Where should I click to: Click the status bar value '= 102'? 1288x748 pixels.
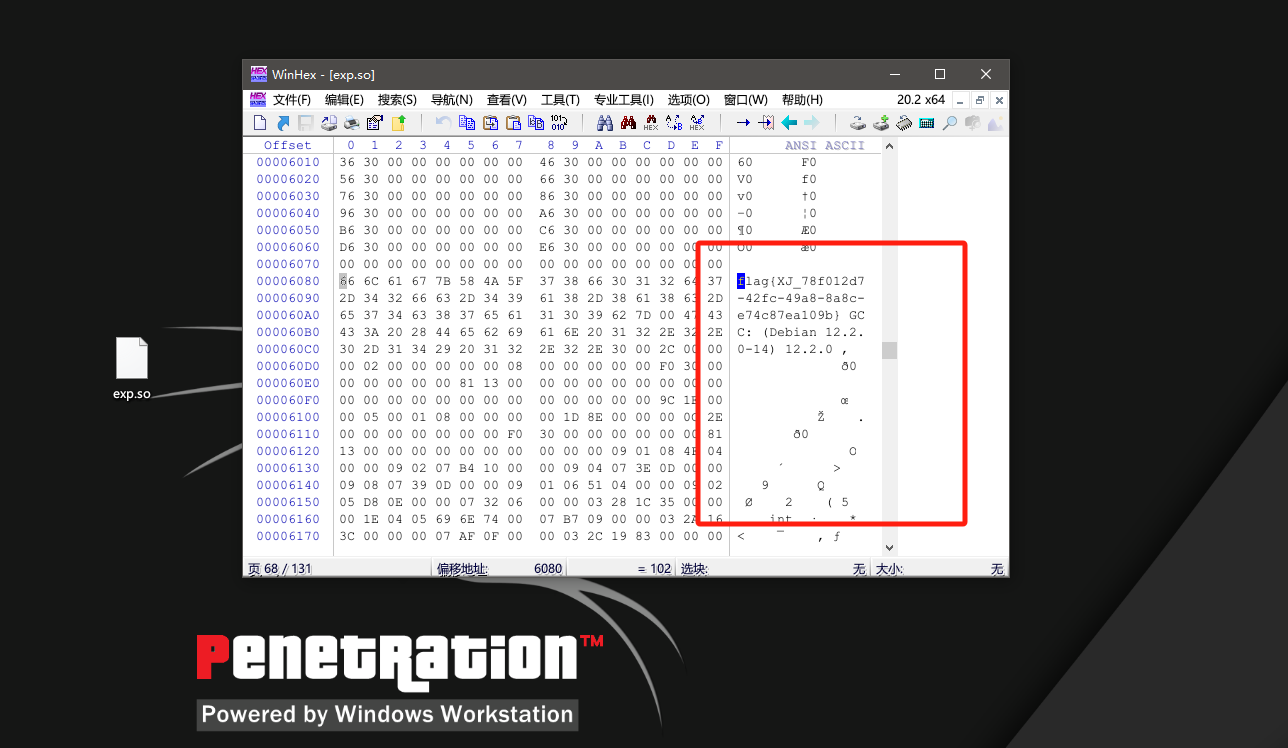pos(654,569)
